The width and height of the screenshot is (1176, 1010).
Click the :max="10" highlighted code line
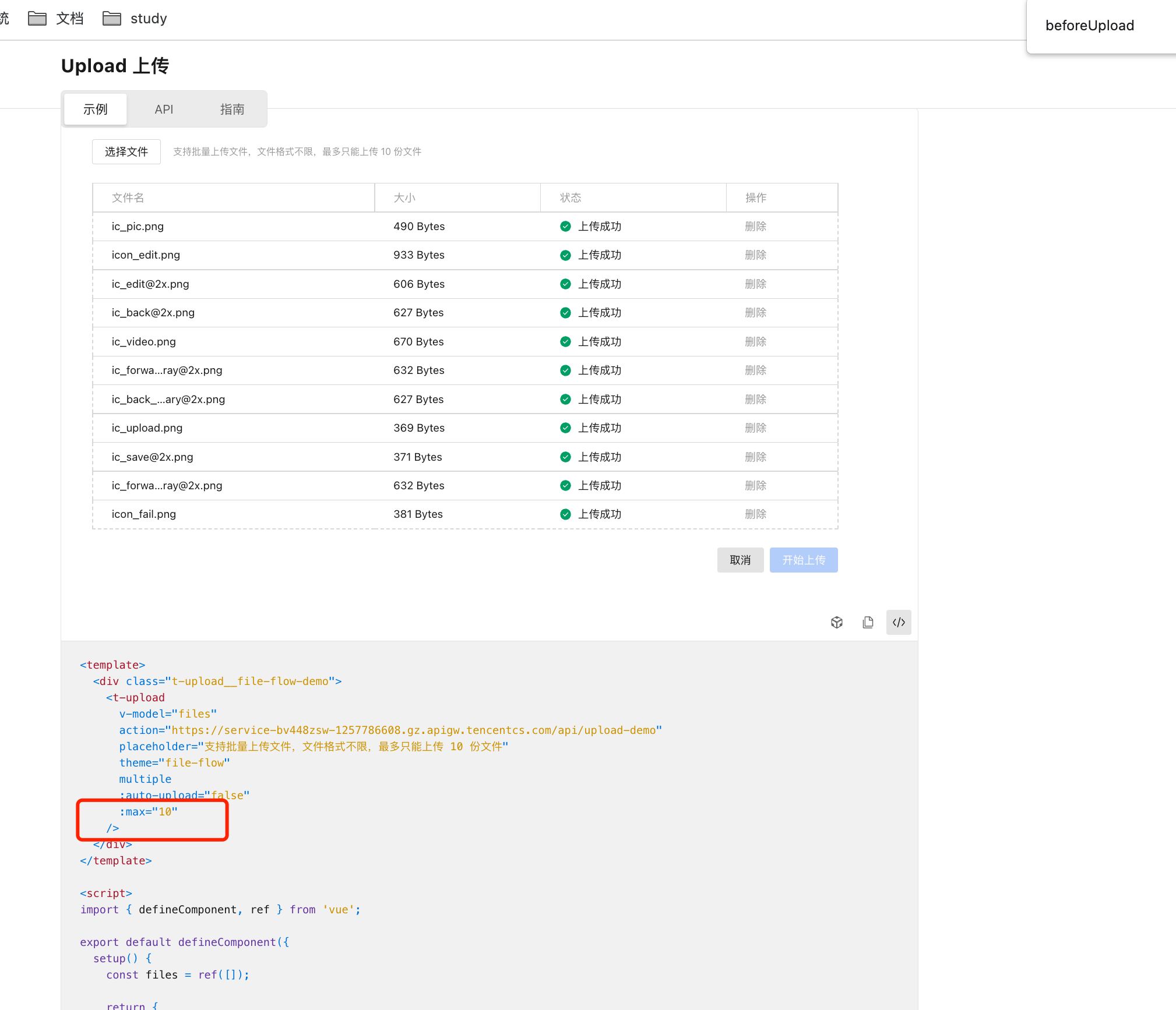(148, 811)
